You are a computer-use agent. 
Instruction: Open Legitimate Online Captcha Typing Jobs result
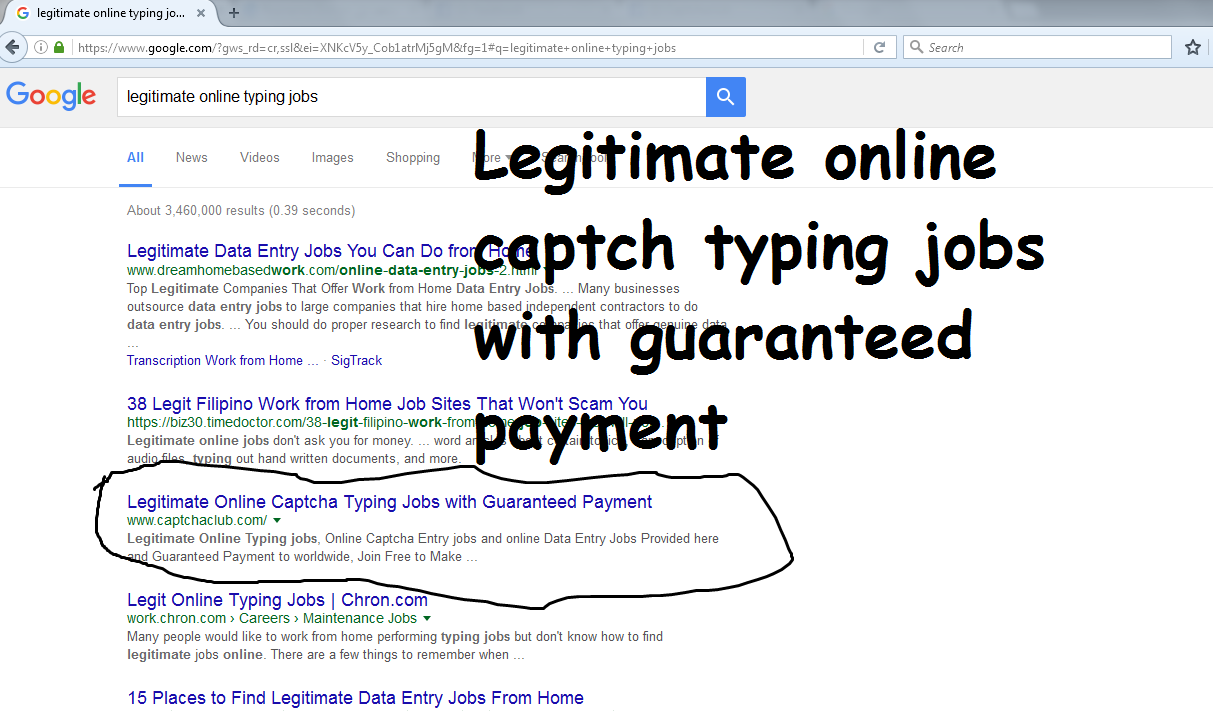click(x=389, y=502)
